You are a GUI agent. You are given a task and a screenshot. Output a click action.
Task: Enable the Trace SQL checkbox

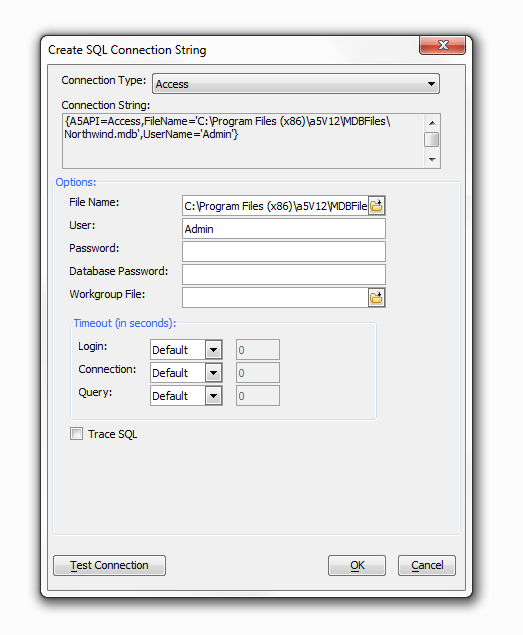[76, 434]
